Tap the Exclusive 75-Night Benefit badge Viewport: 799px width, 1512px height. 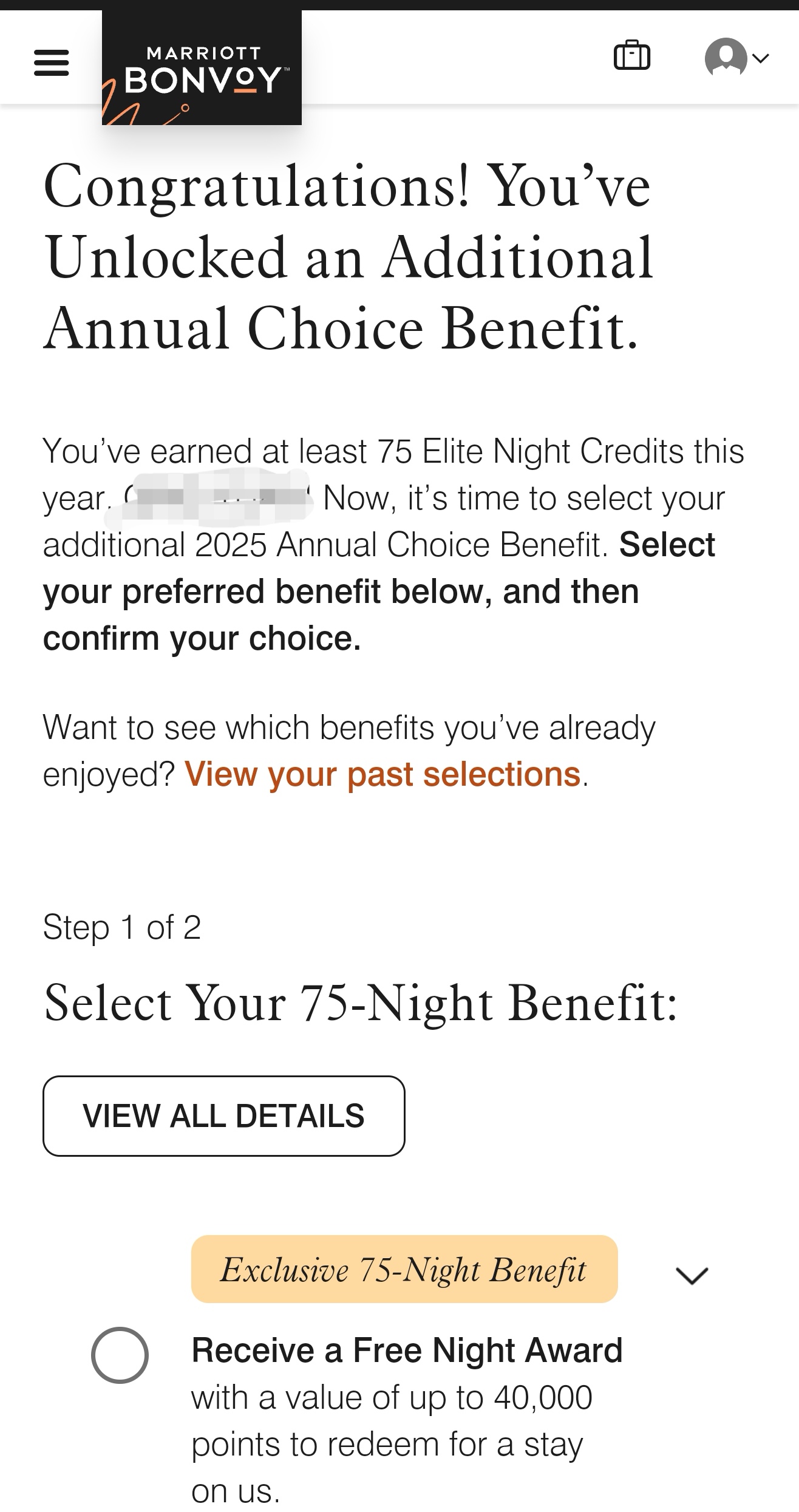click(x=404, y=1269)
